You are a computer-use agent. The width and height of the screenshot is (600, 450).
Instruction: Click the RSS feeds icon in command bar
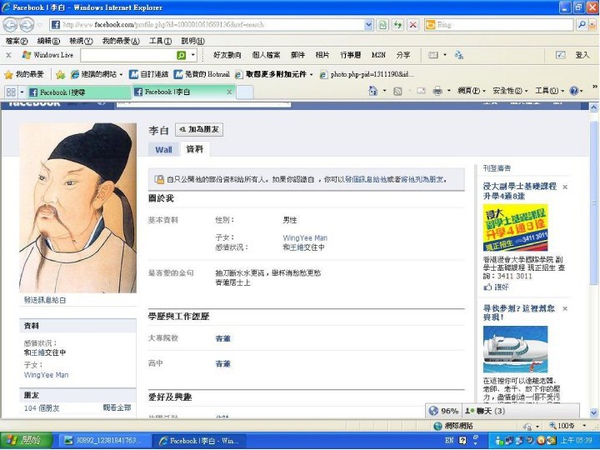click(398, 91)
